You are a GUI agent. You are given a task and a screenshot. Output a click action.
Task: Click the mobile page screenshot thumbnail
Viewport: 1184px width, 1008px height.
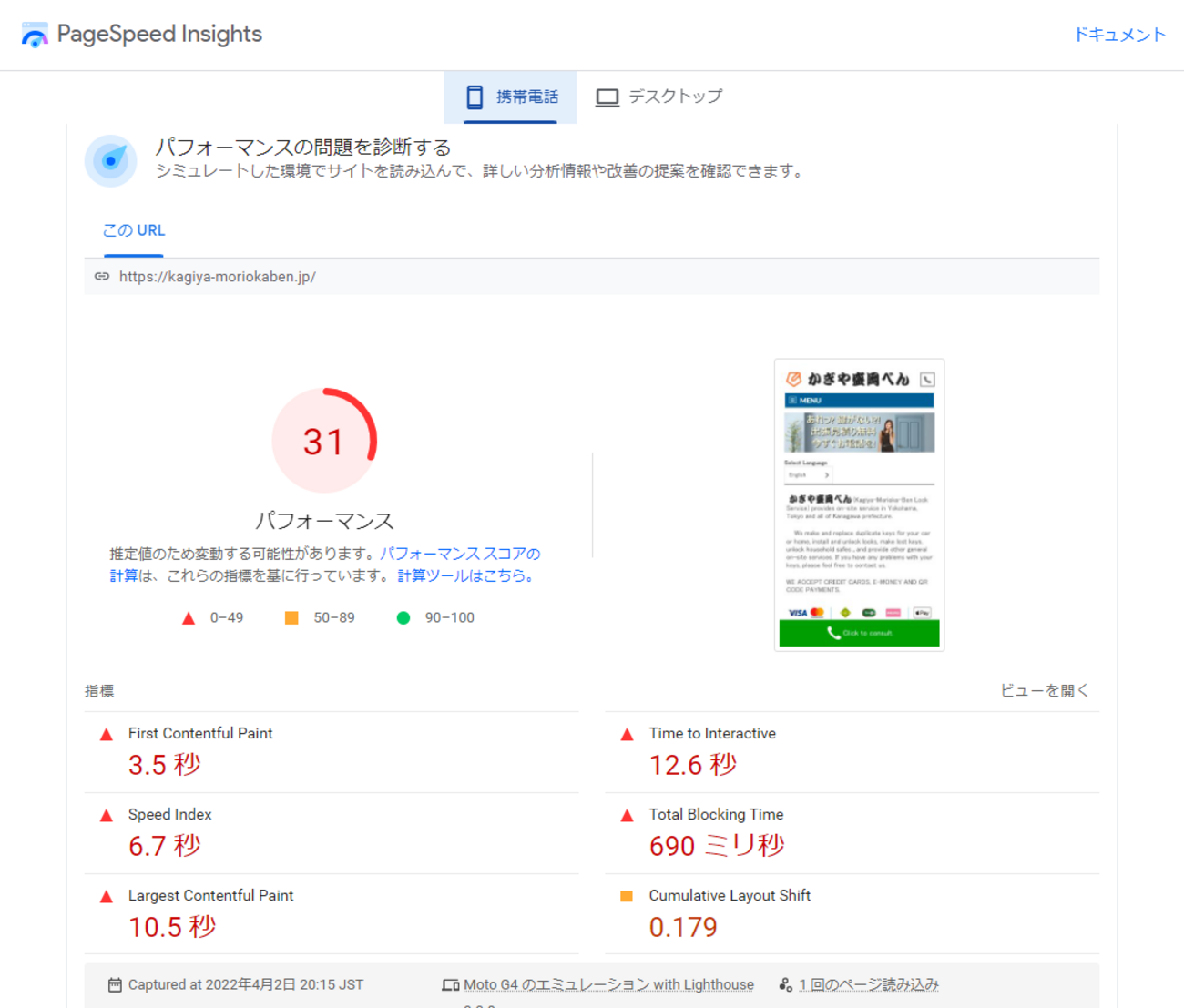tap(859, 504)
